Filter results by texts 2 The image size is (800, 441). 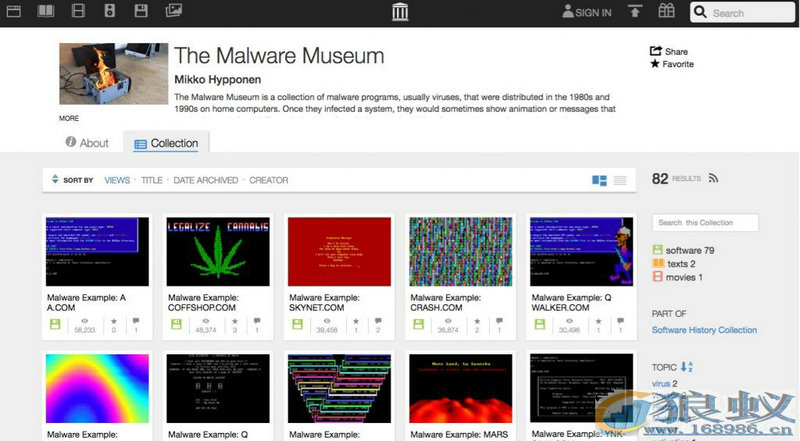(682, 263)
